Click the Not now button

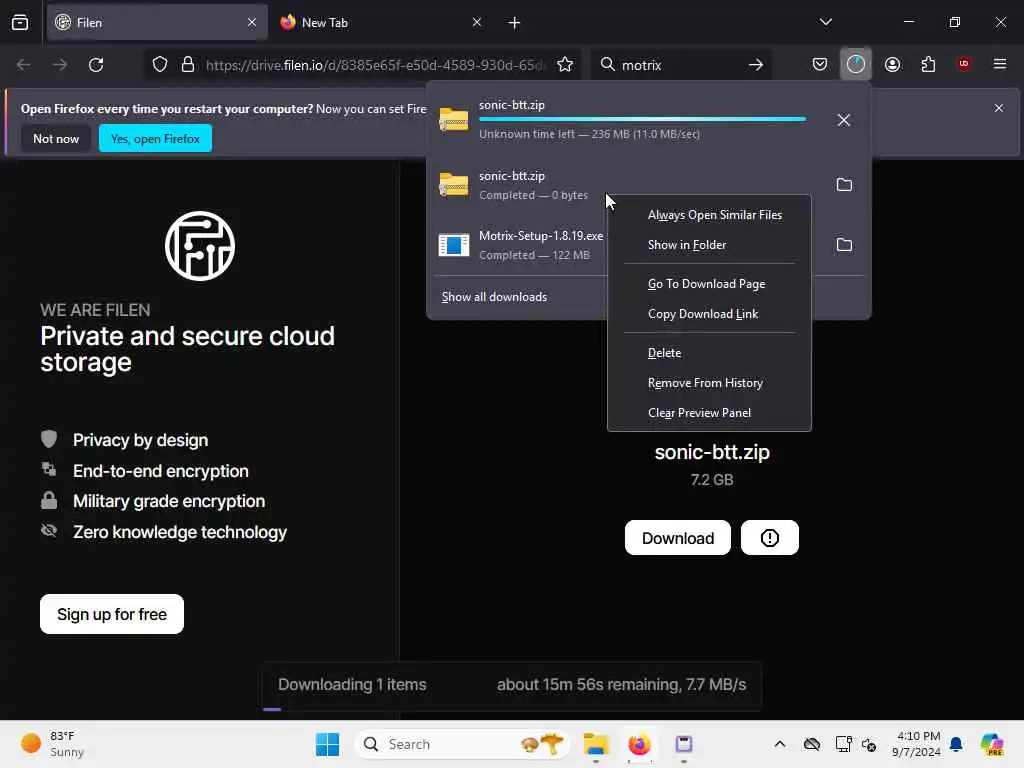[x=56, y=138]
